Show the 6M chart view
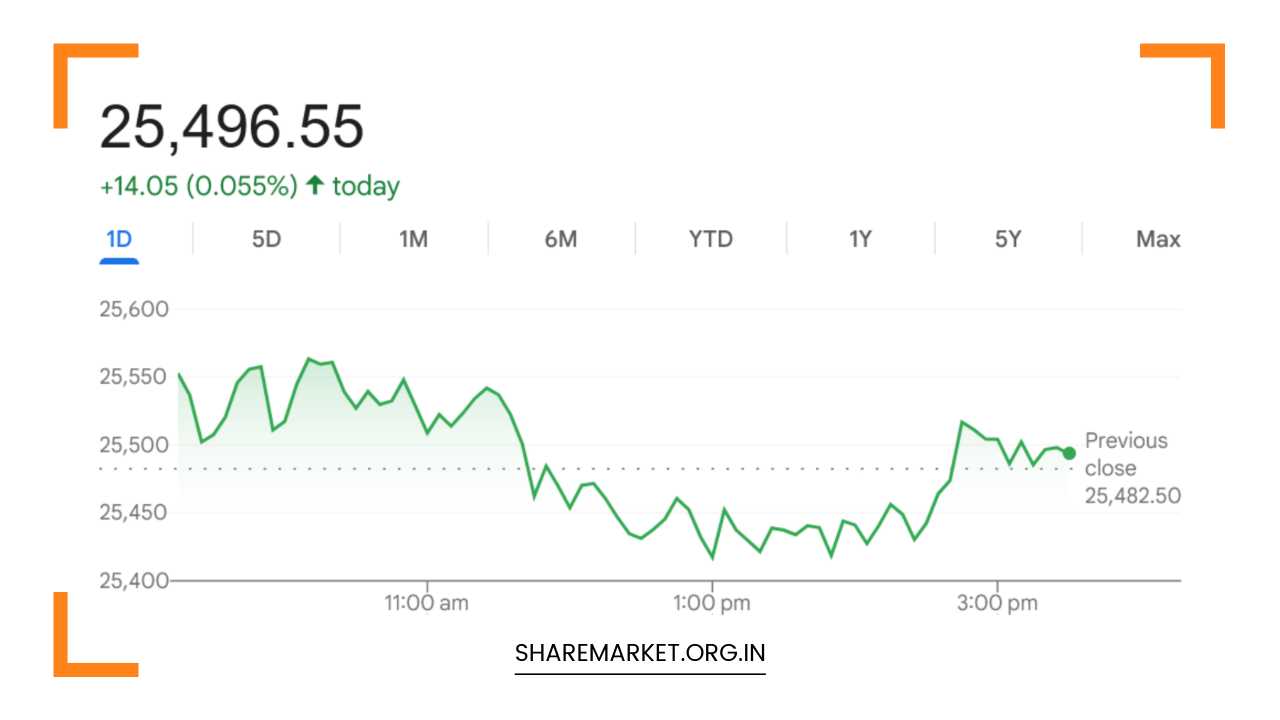The width and height of the screenshot is (1280, 720). pos(561,239)
